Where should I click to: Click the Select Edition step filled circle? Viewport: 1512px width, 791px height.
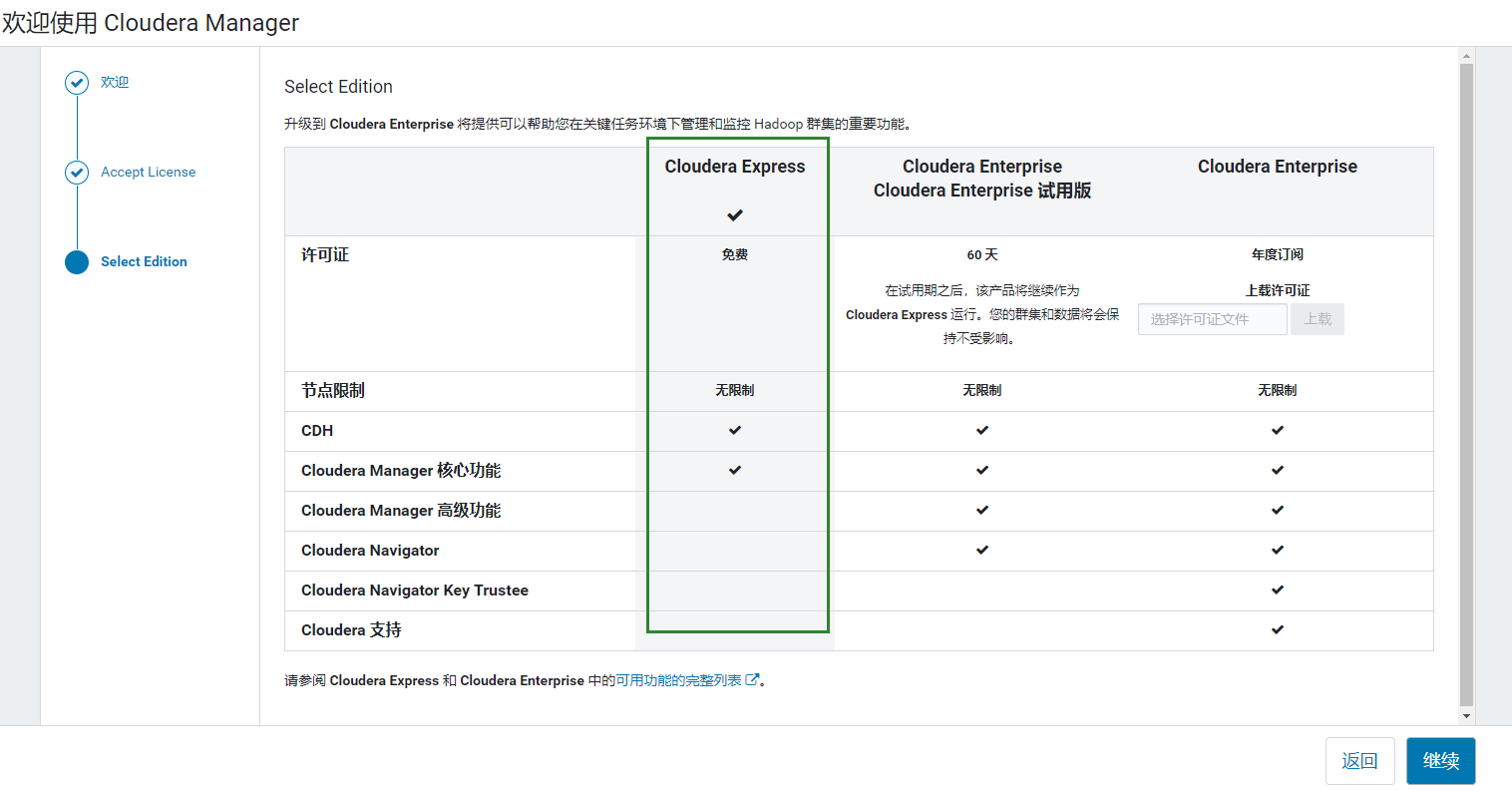(77, 262)
